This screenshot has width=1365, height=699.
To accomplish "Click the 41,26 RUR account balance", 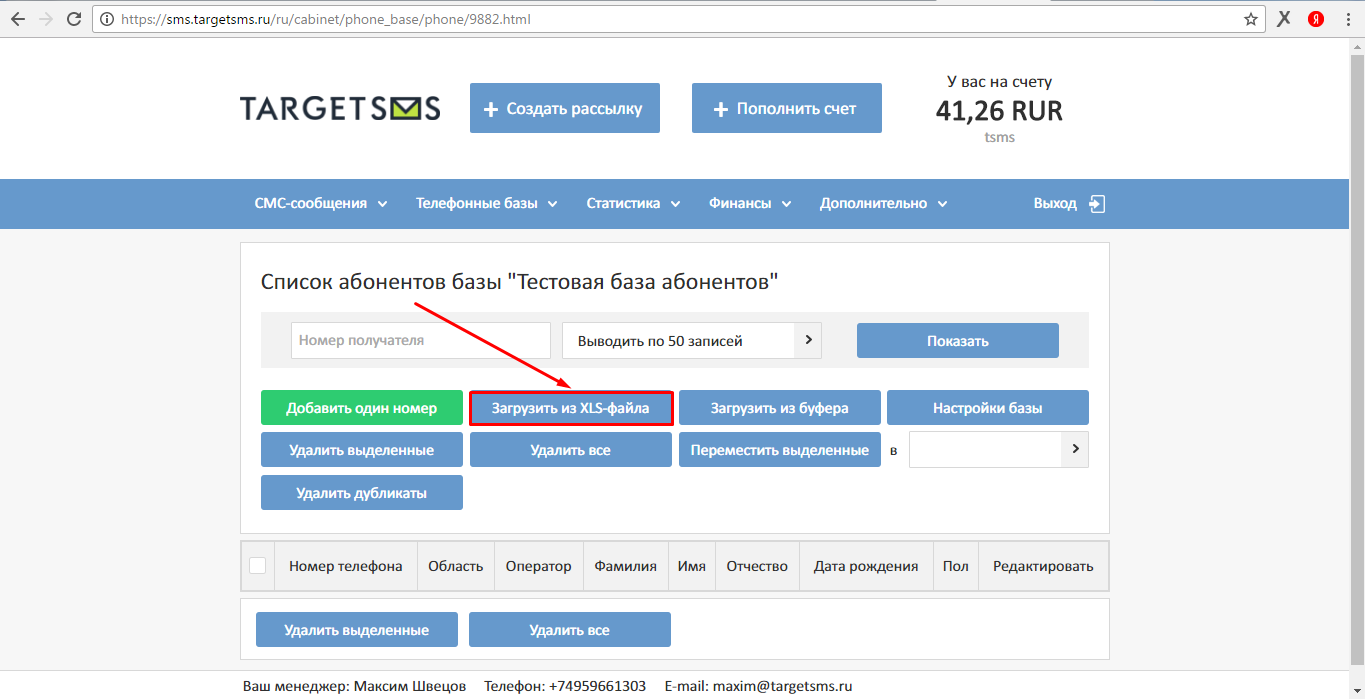I will (x=999, y=111).
